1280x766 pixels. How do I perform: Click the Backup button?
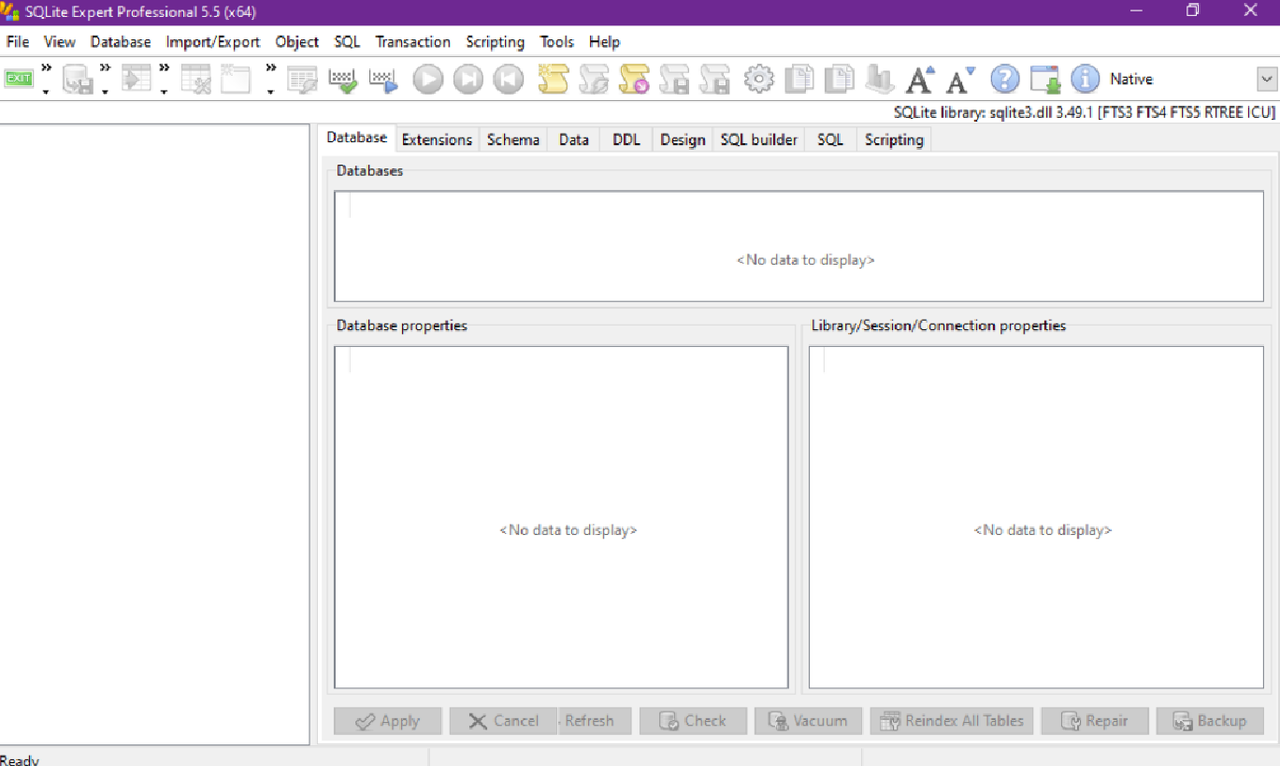pyautogui.click(x=1210, y=721)
